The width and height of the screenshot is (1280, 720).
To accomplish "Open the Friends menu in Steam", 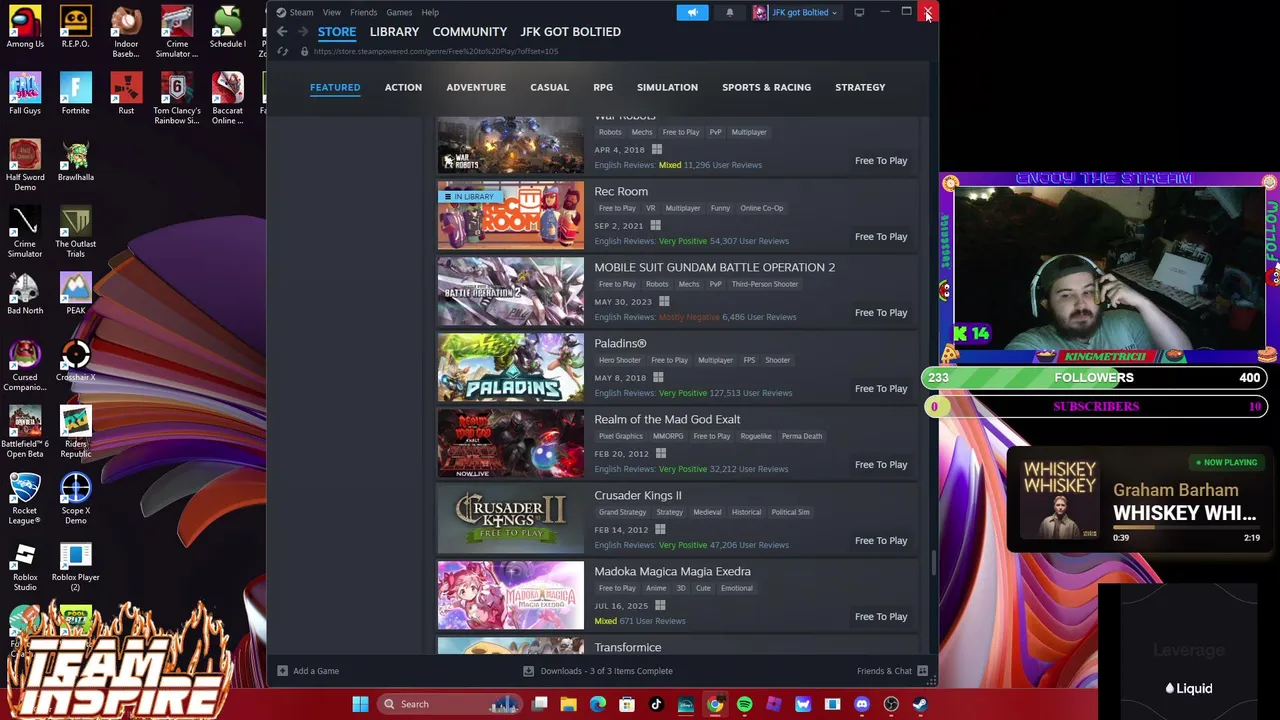I will click(363, 12).
